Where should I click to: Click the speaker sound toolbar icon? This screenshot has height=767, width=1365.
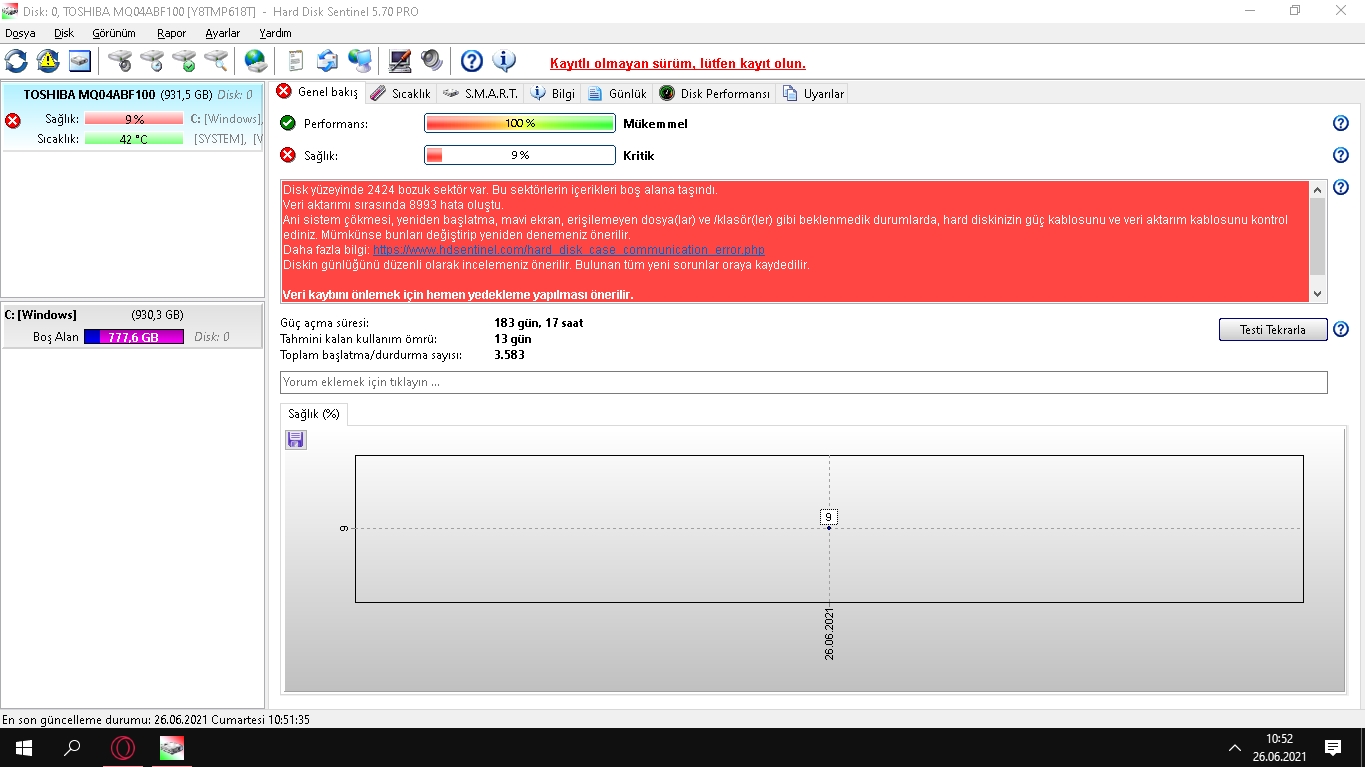[432, 61]
